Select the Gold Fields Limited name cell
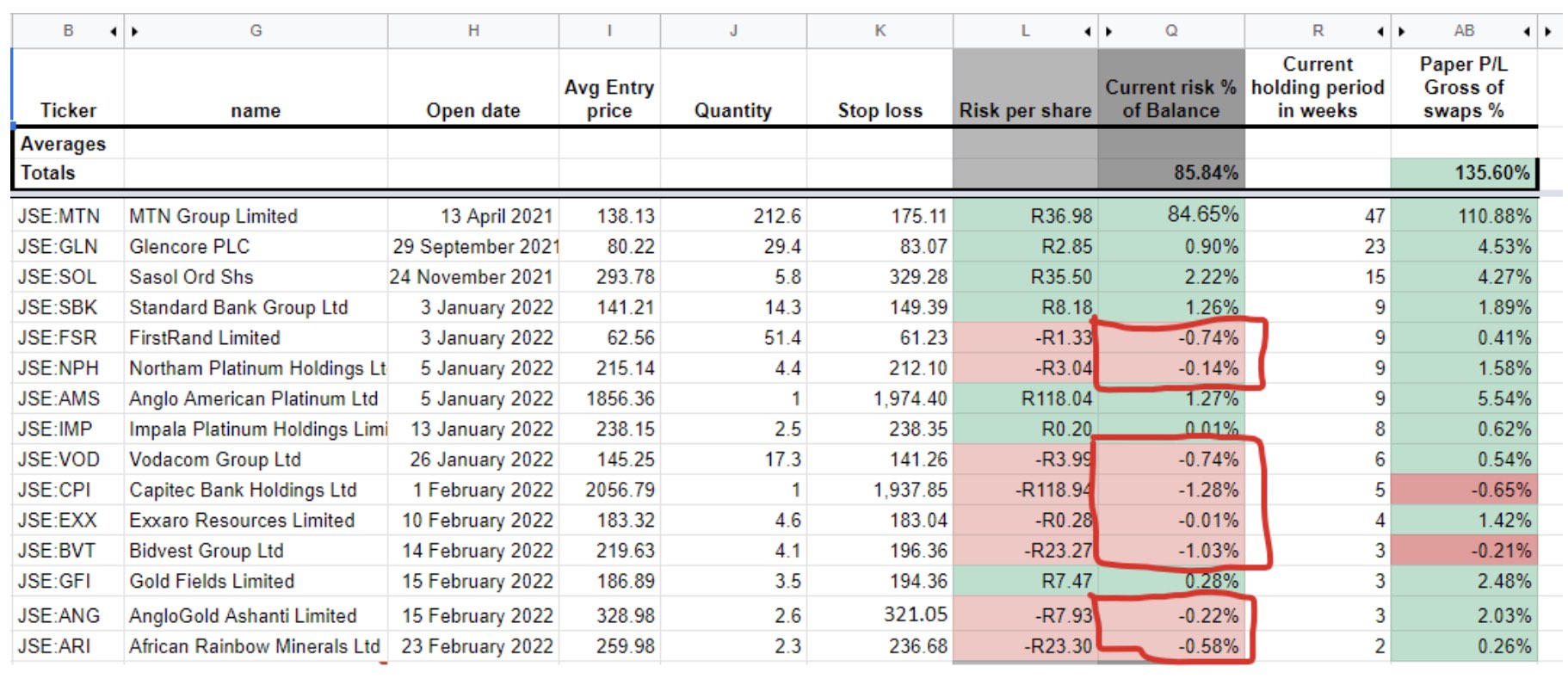The image size is (1568, 685). tap(256, 582)
